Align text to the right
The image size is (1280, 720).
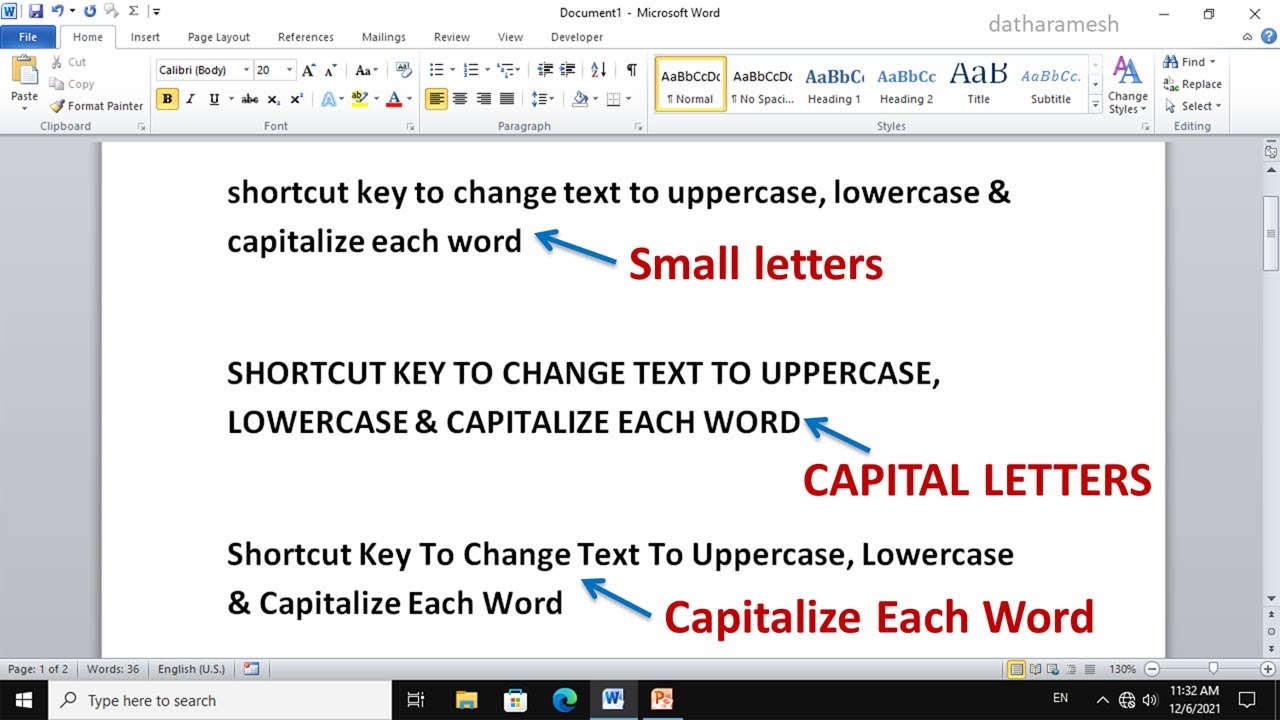point(484,99)
